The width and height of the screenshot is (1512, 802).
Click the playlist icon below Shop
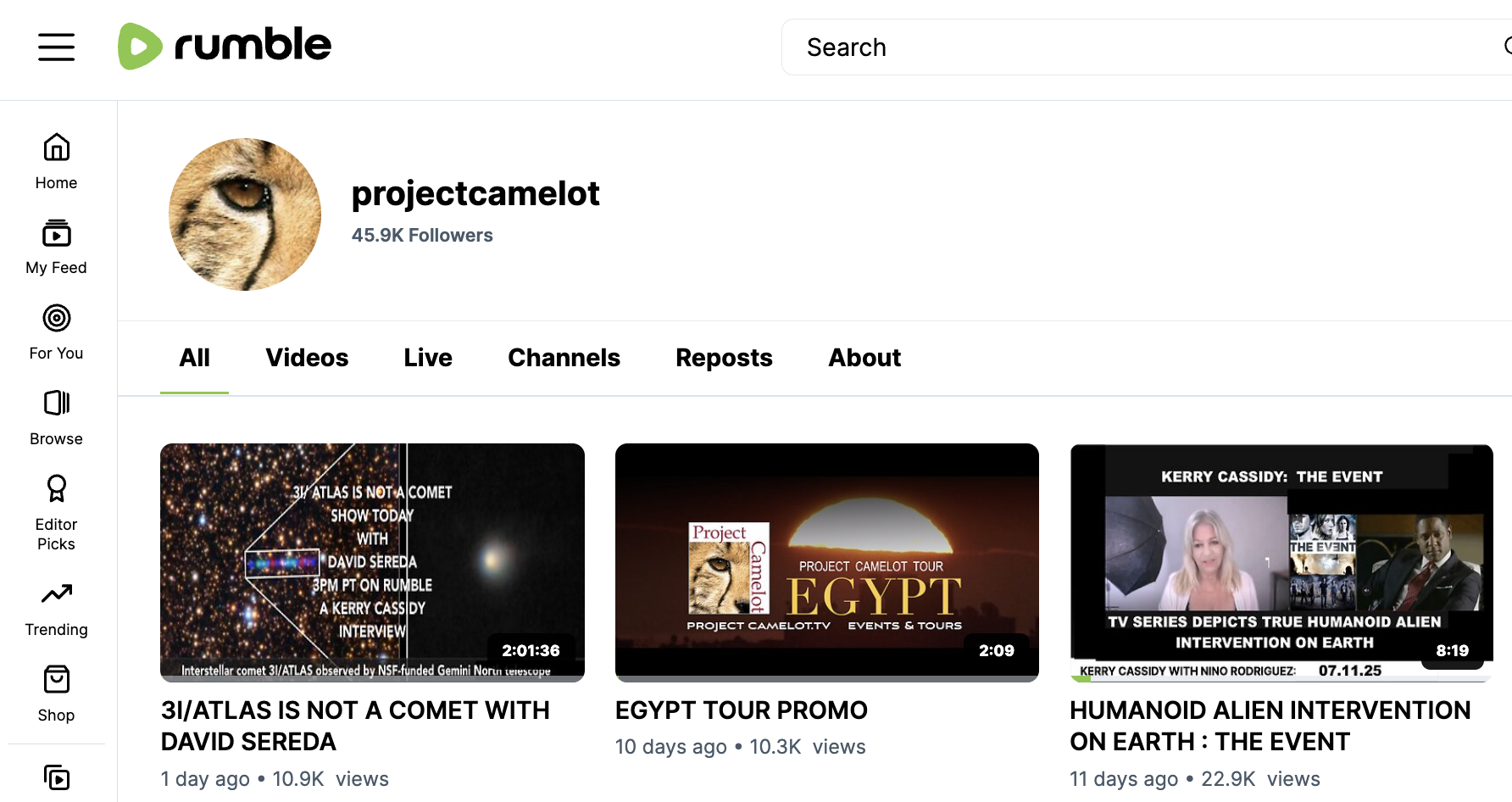56,777
